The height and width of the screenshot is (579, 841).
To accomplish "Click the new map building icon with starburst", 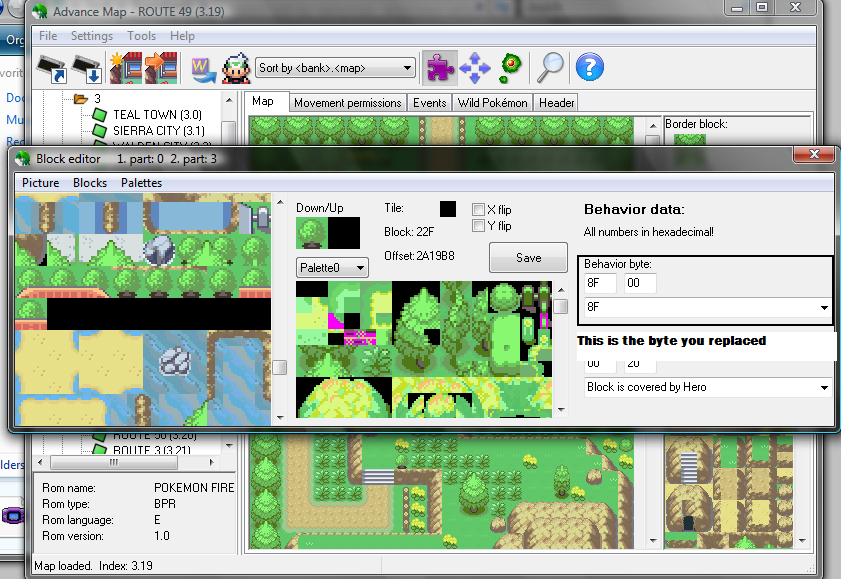I will point(126,68).
